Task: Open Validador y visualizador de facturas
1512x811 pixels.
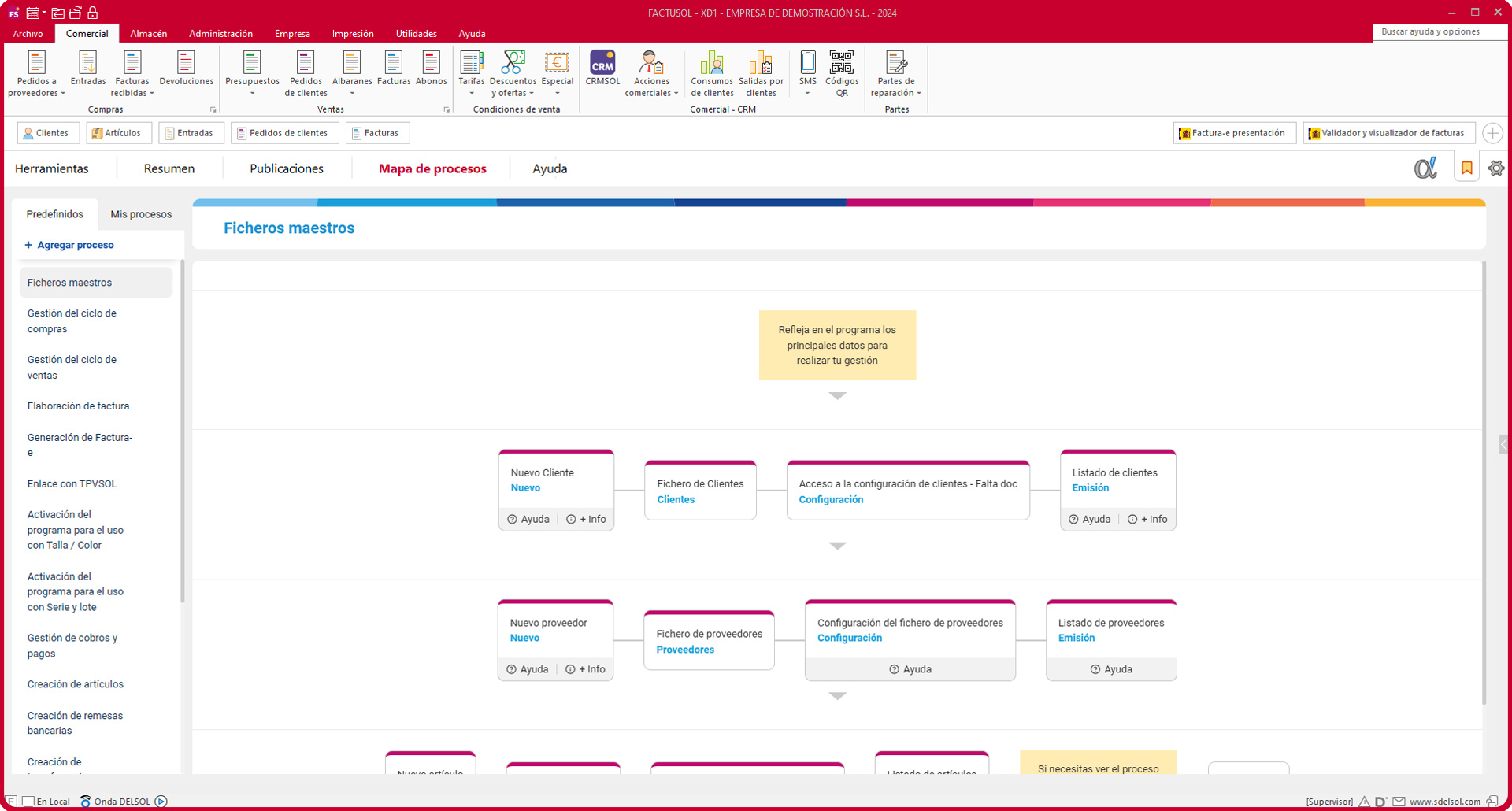Action: (x=1389, y=133)
